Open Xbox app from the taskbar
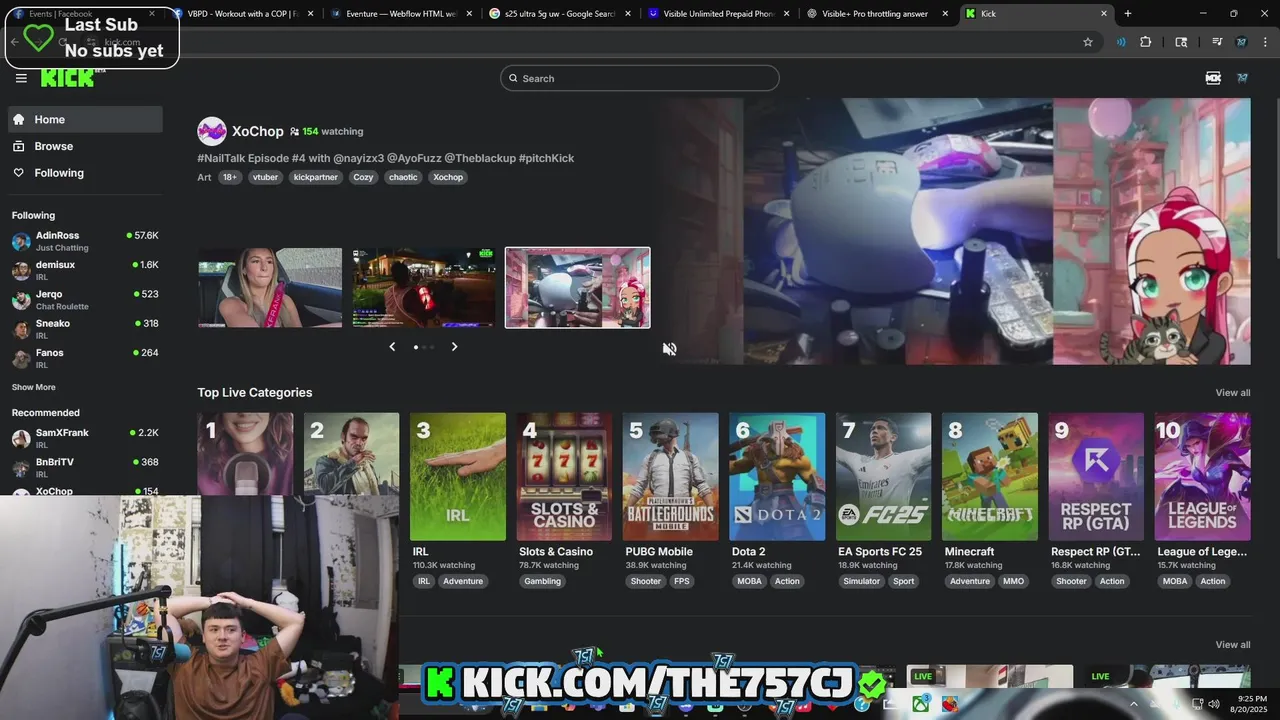 coord(920,704)
